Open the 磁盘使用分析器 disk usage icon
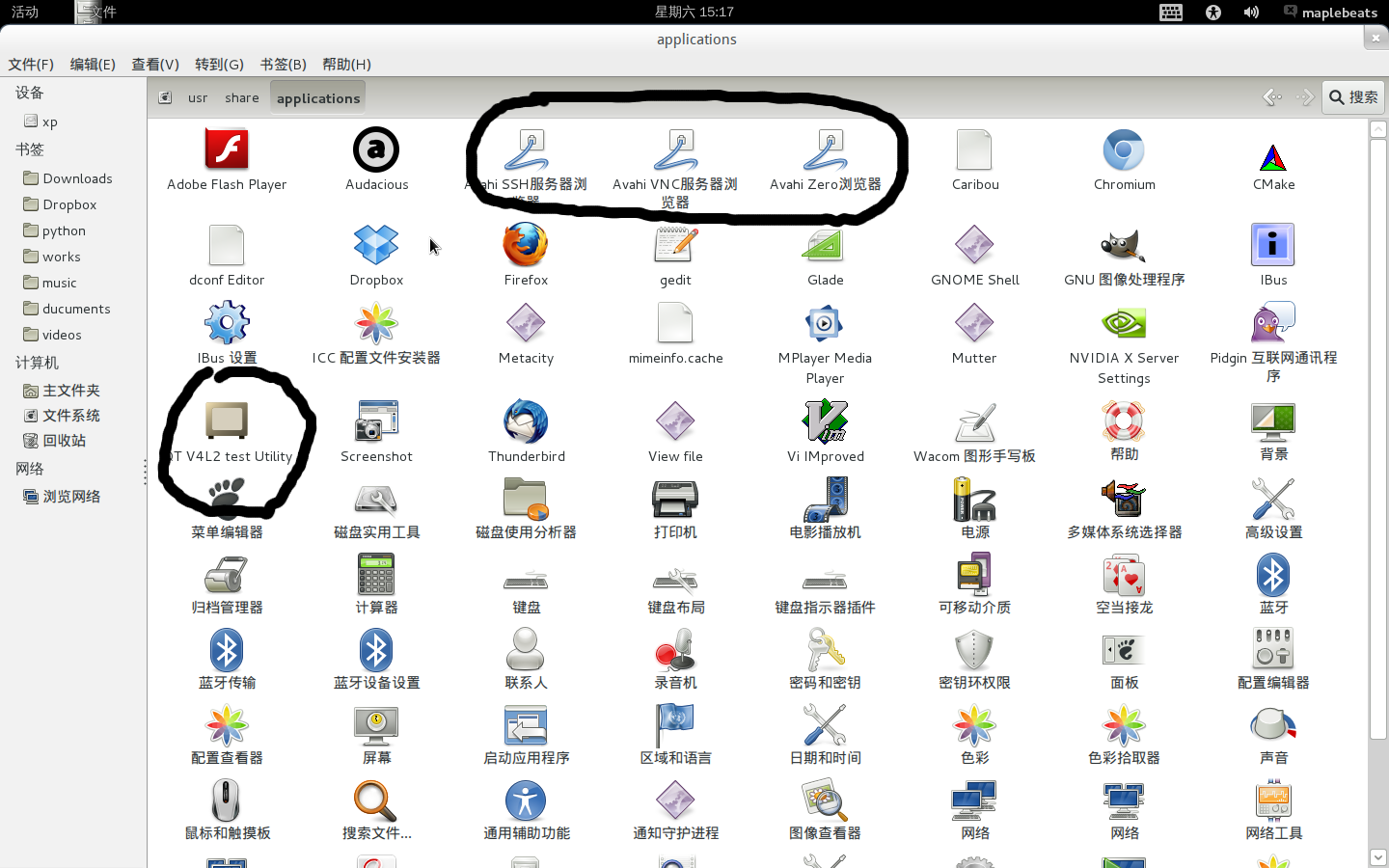1389x868 pixels. 526,499
